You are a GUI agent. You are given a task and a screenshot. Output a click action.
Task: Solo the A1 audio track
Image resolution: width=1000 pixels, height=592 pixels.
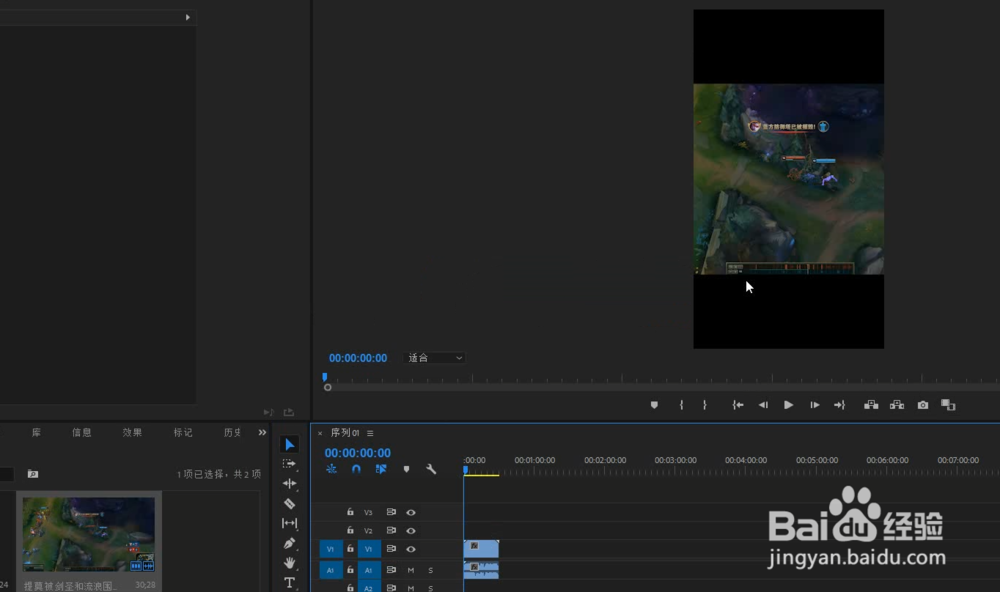(430, 570)
